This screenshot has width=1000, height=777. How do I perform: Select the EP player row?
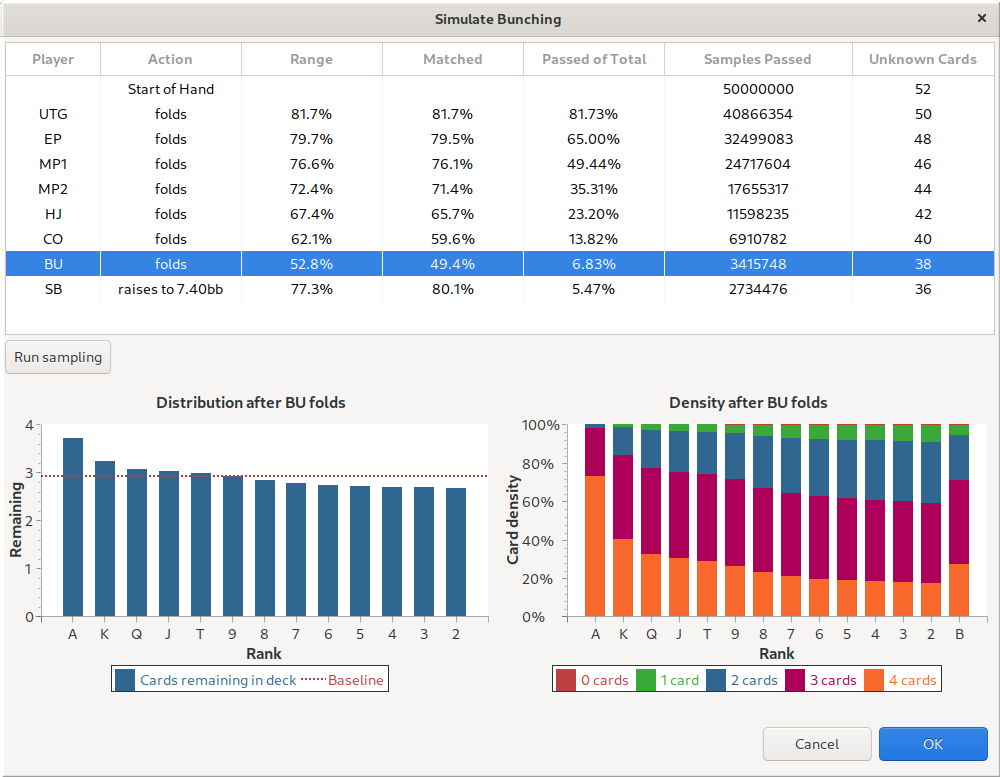click(x=500, y=139)
